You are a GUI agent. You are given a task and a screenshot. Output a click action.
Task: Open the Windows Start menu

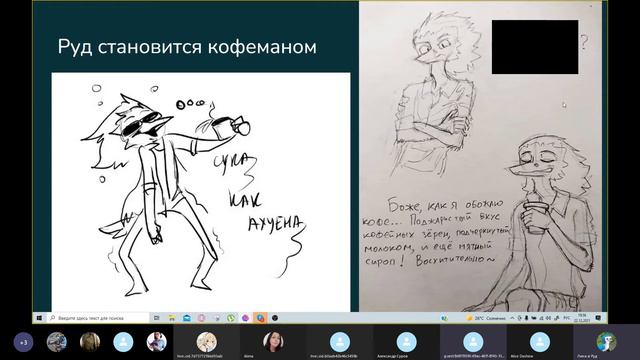pos(39,318)
